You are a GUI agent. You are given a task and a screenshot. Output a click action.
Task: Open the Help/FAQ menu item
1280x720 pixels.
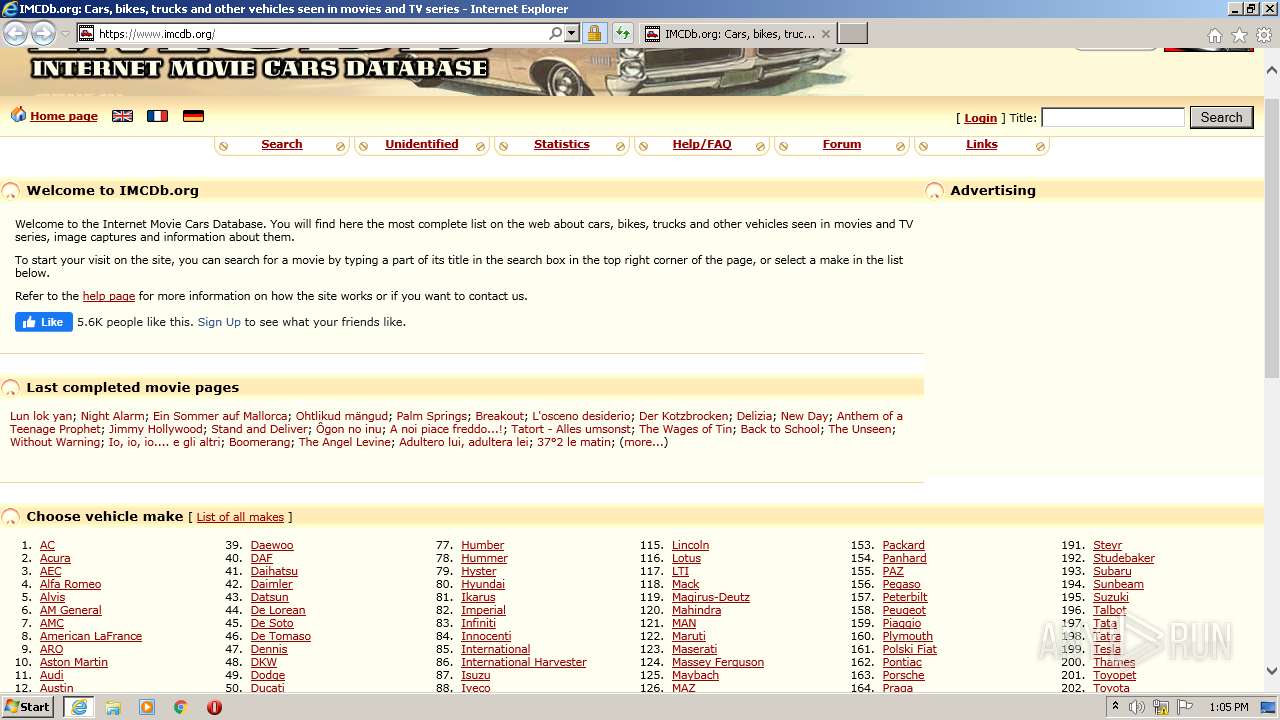[702, 144]
